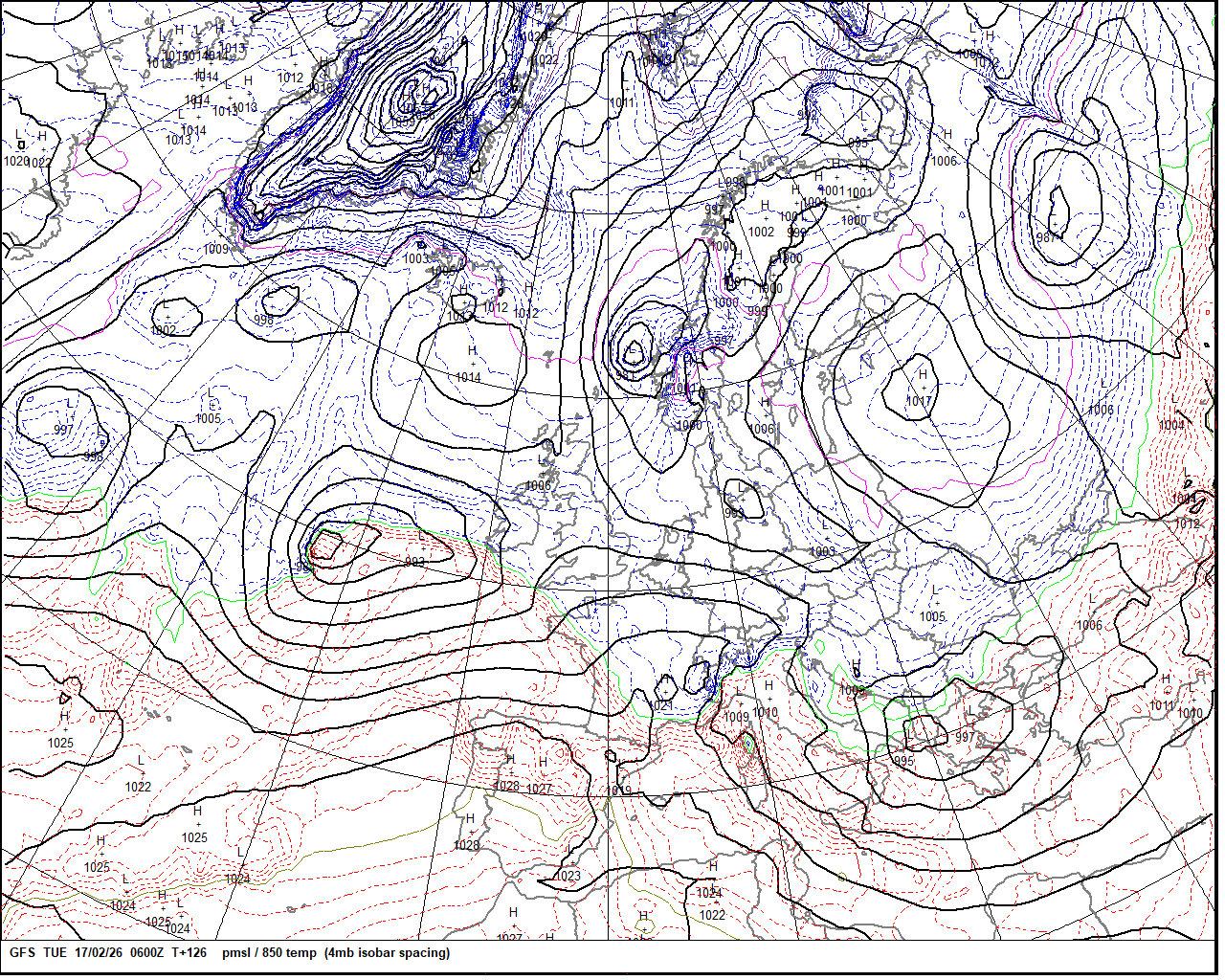This screenshot has height=980, width=1225.
Task: Click the 993 low southwest of Ireland
Action: 414,562
